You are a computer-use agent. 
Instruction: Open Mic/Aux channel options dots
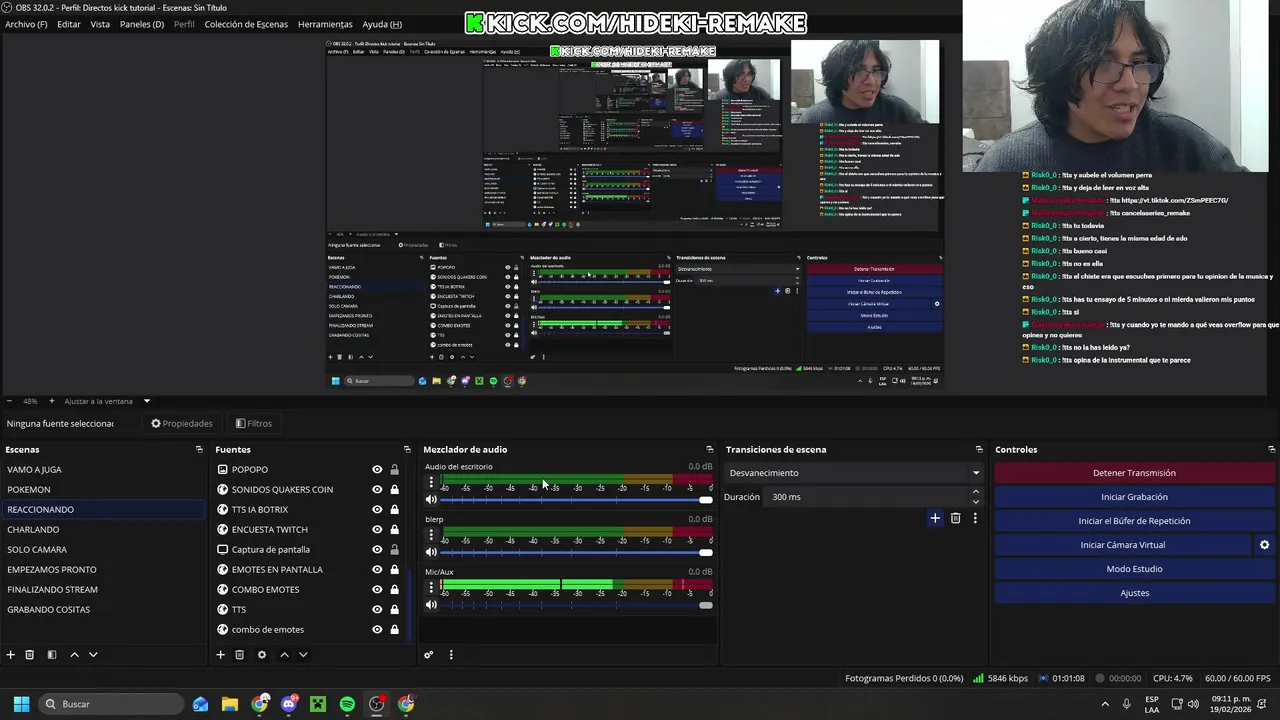pyautogui.click(x=431, y=587)
